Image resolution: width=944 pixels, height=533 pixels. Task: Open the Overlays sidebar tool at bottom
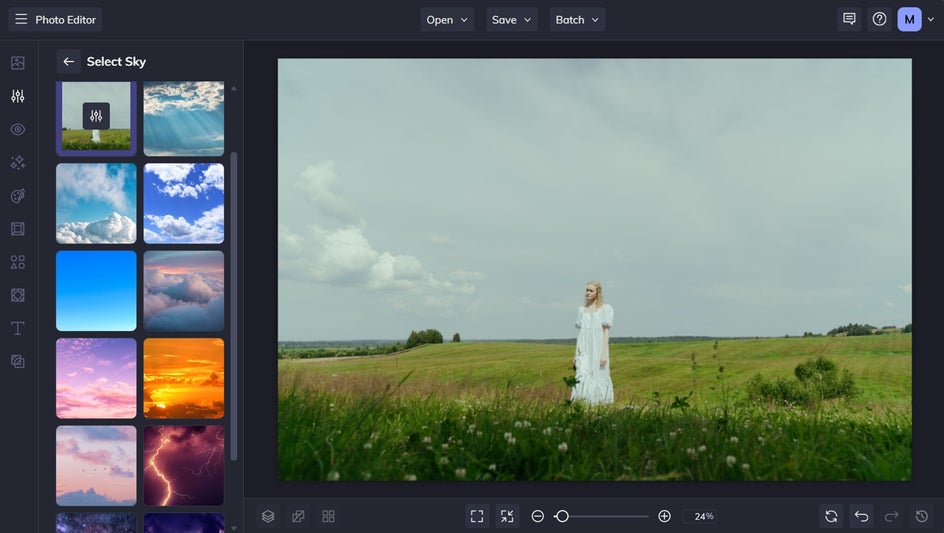17,361
